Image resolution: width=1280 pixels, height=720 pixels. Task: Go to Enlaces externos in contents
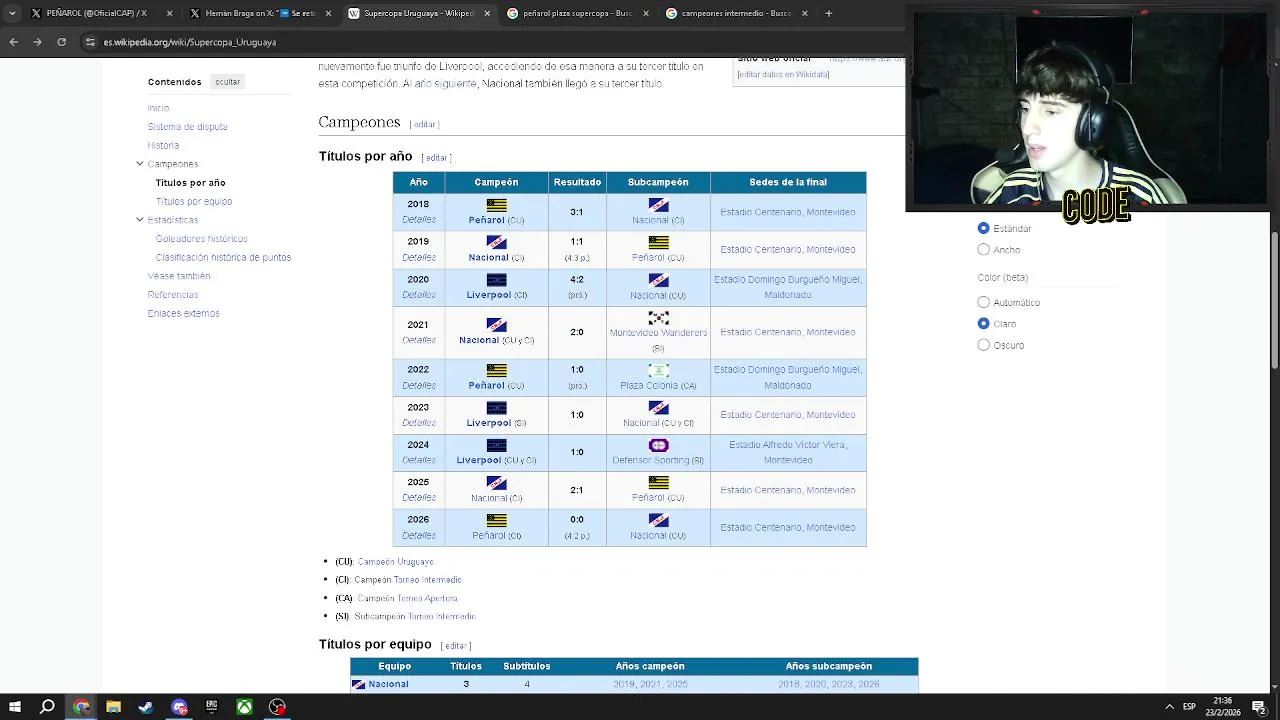[x=183, y=313]
